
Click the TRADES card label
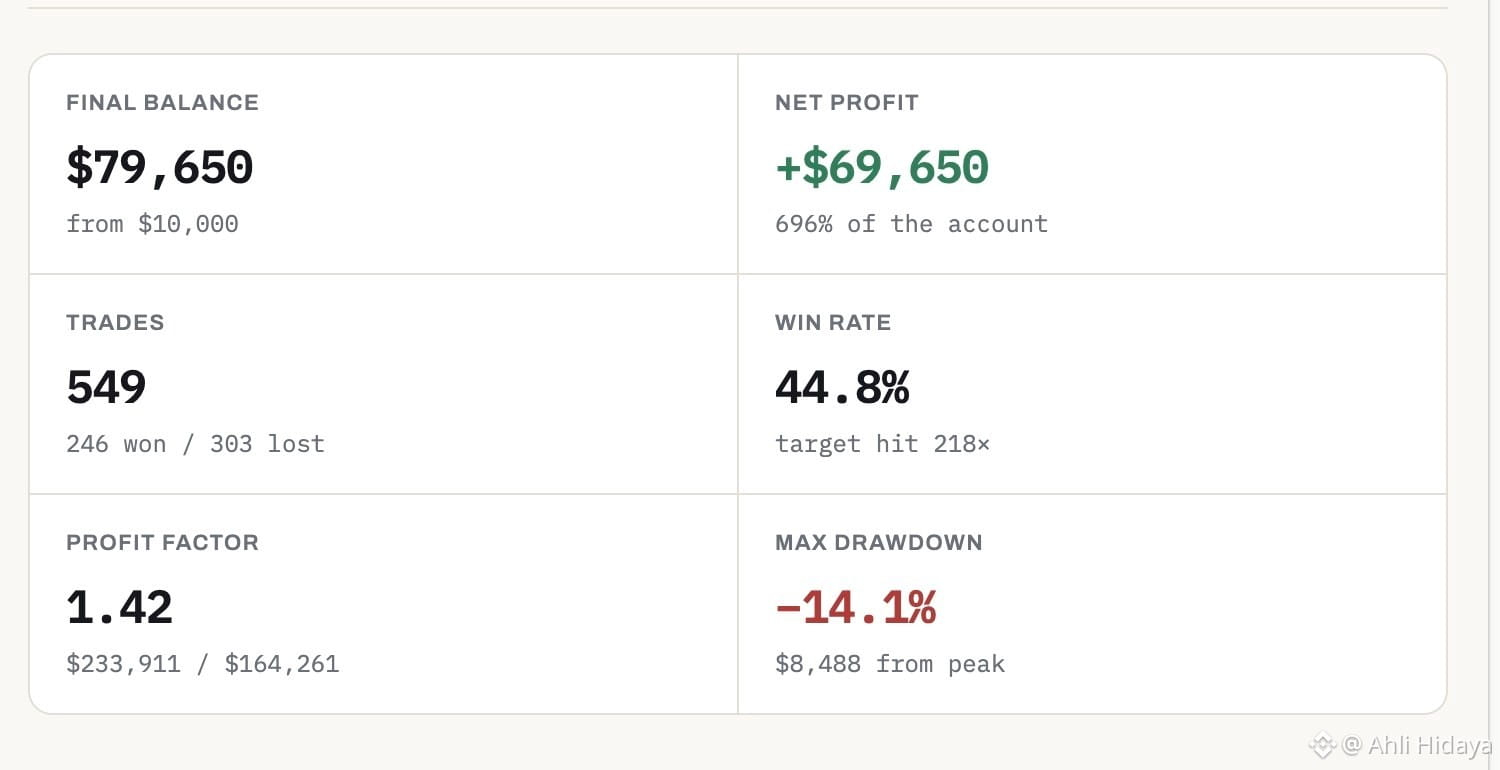115,322
